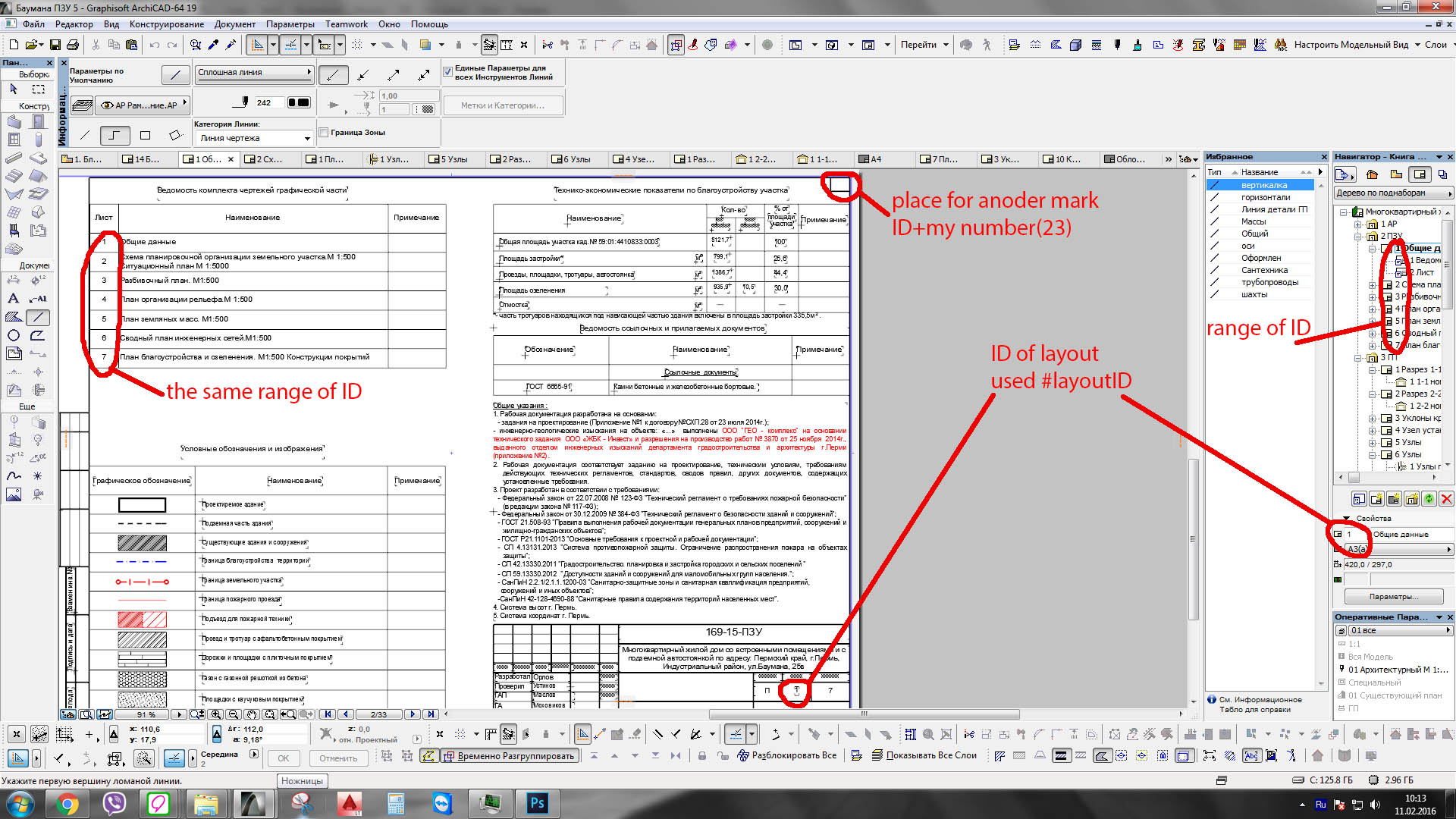Toggle layer visibility eye on AP layer button

coord(108,105)
